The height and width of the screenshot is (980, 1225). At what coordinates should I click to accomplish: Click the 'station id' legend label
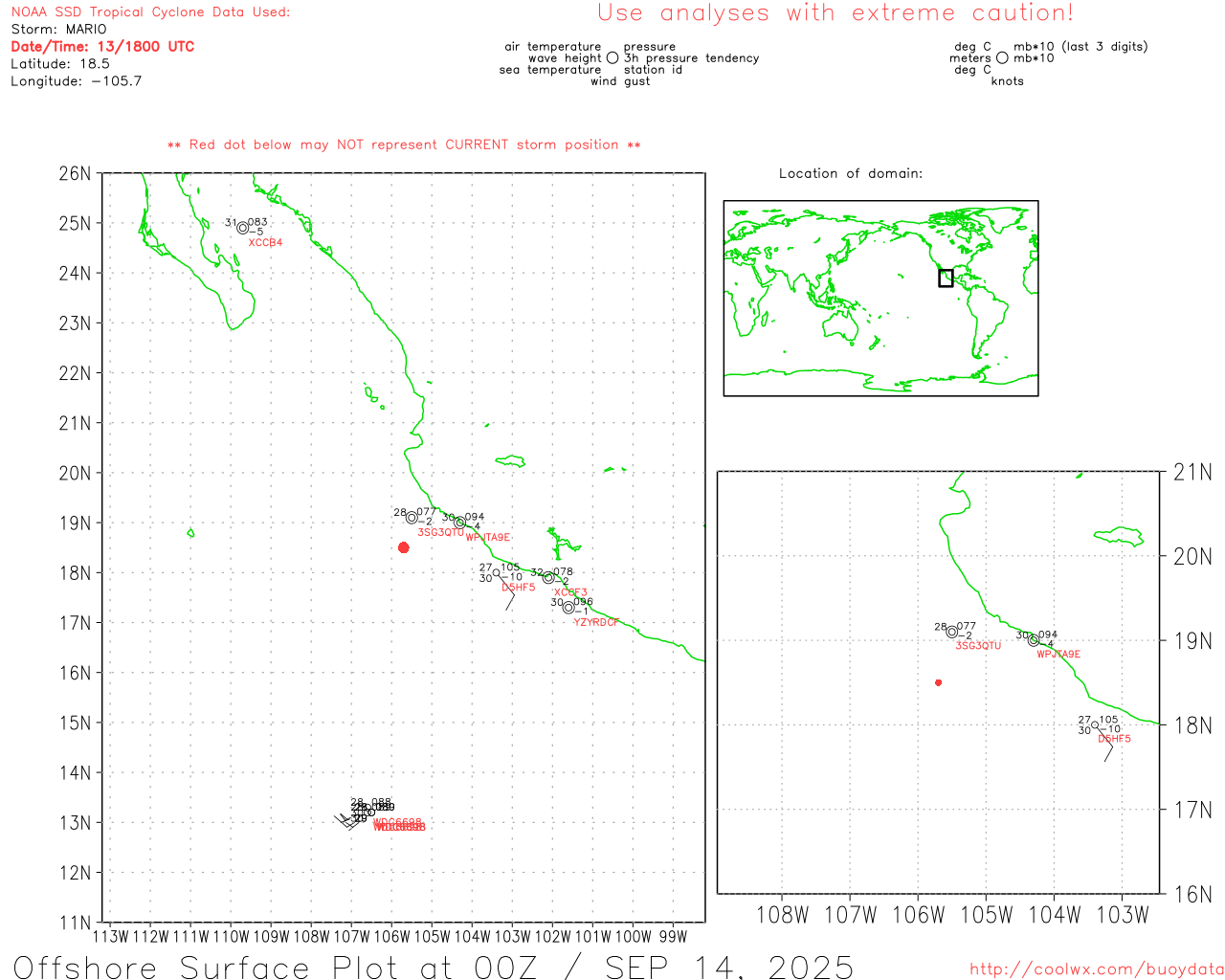click(653, 70)
